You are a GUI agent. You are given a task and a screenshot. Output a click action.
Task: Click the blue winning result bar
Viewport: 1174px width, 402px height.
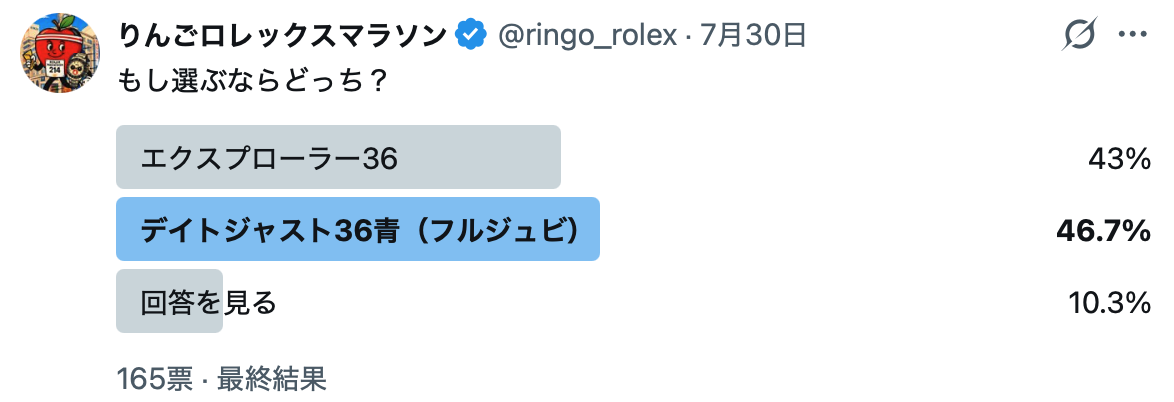358,229
